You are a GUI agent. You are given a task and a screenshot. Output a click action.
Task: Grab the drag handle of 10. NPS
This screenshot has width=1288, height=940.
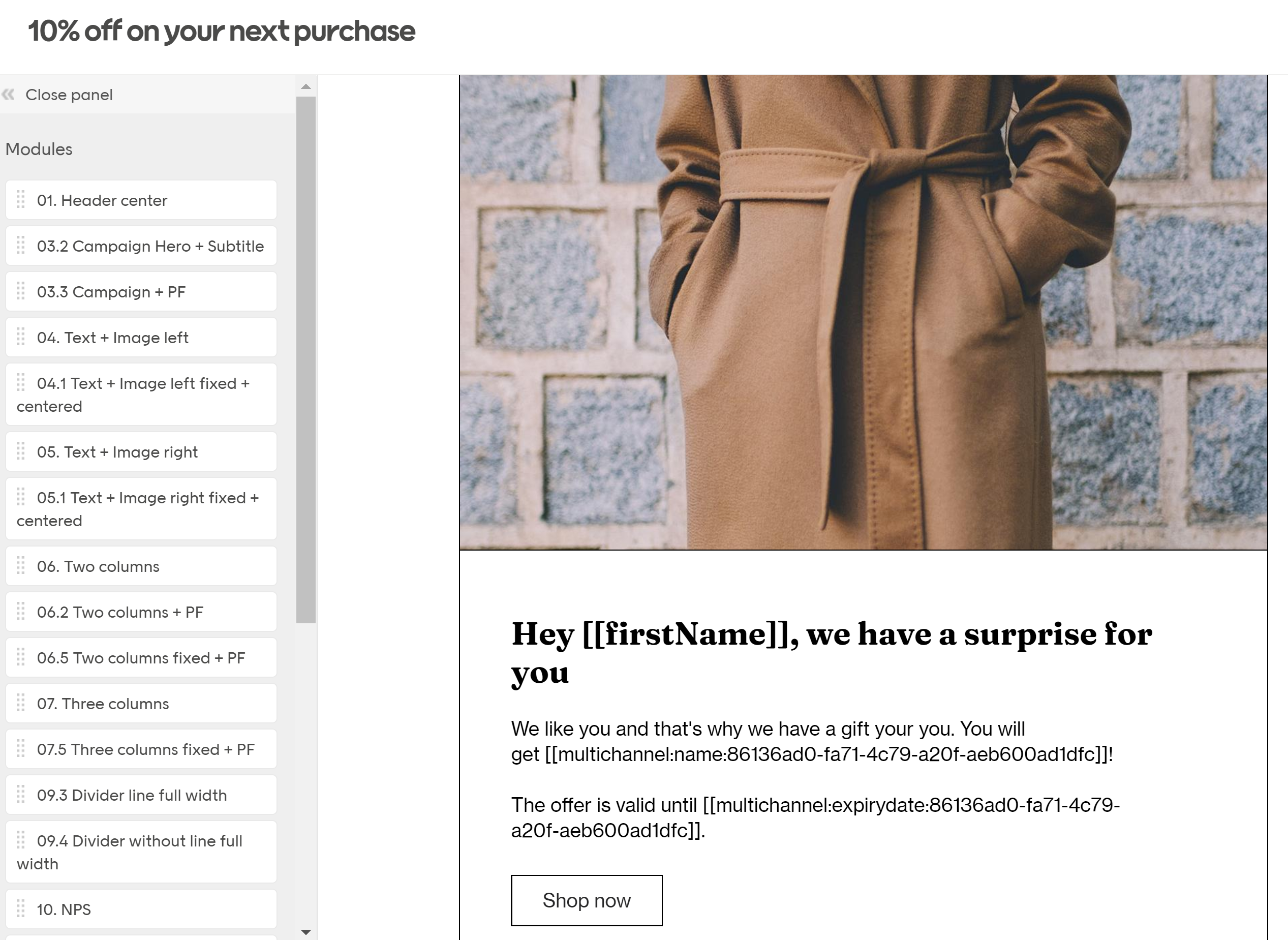(x=22, y=908)
